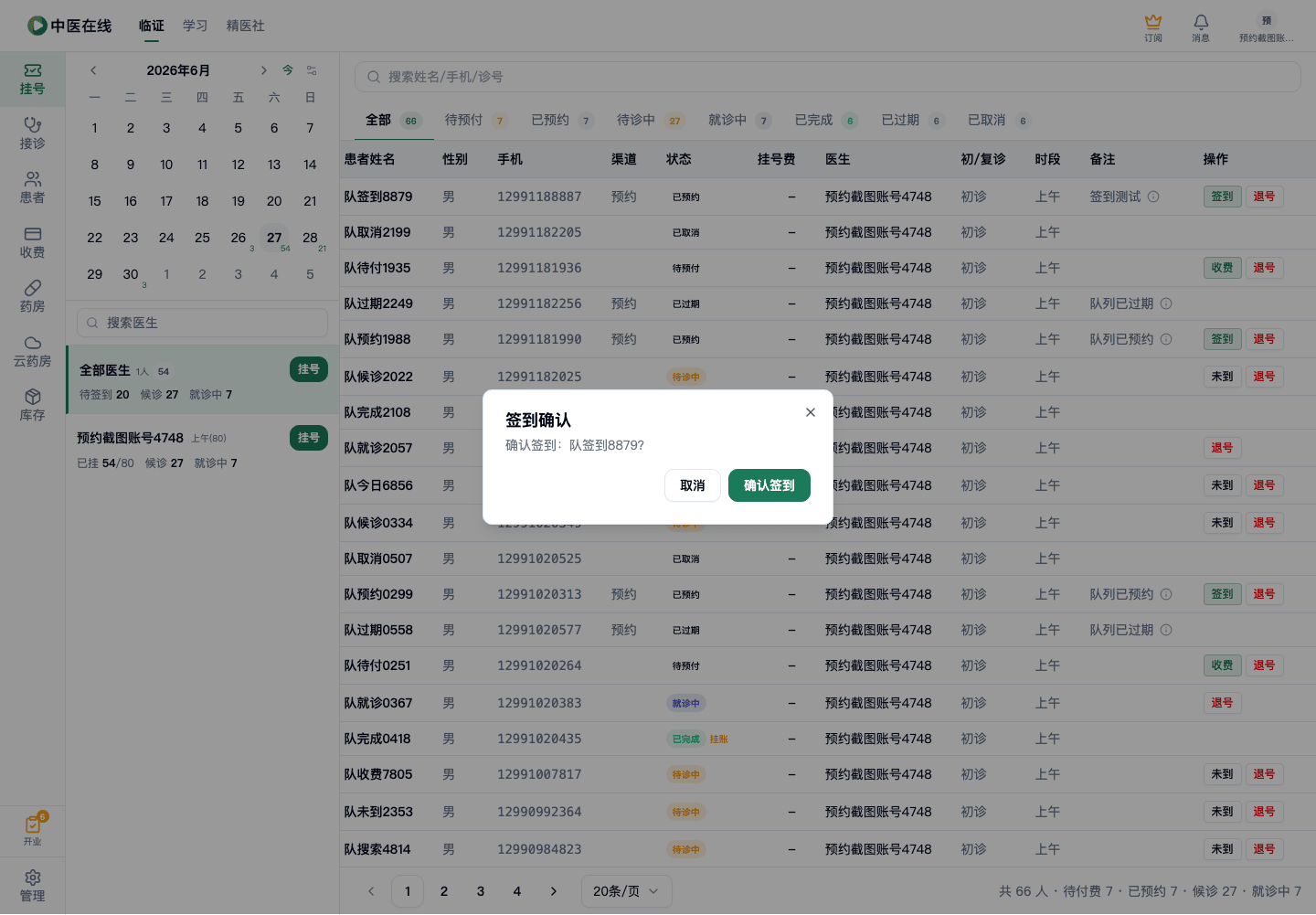Click 签到 for 队预约0299 row
Viewport: 1316px width, 915px height.
pos(1222,594)
